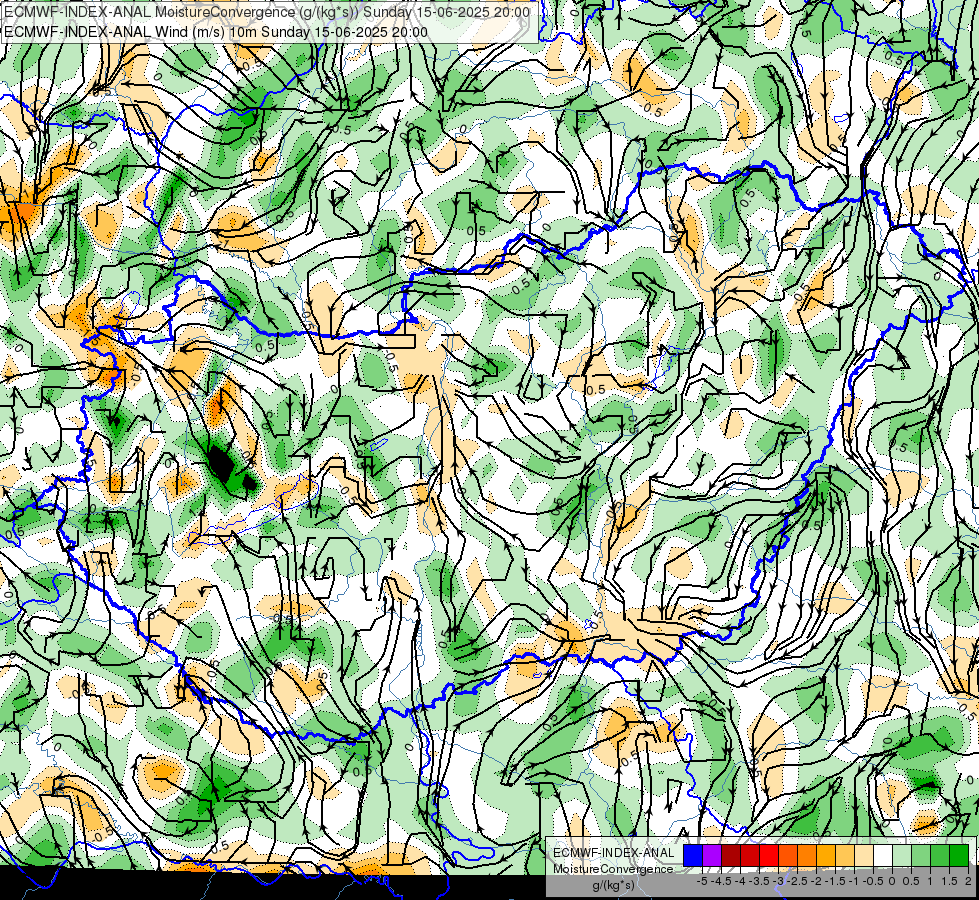Screen dimensions: 979x900
Task: Click the blue legend swatch
Action: (693, 855)
